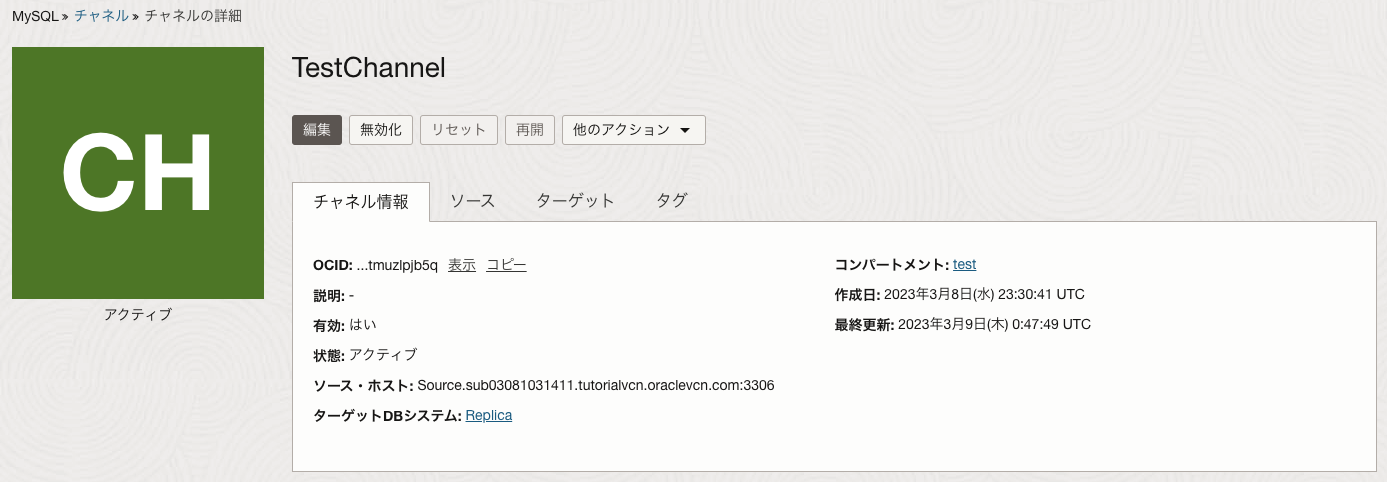Expand the 他のアクション dropdown menu

pyautogui.click(x=633, y=130)
